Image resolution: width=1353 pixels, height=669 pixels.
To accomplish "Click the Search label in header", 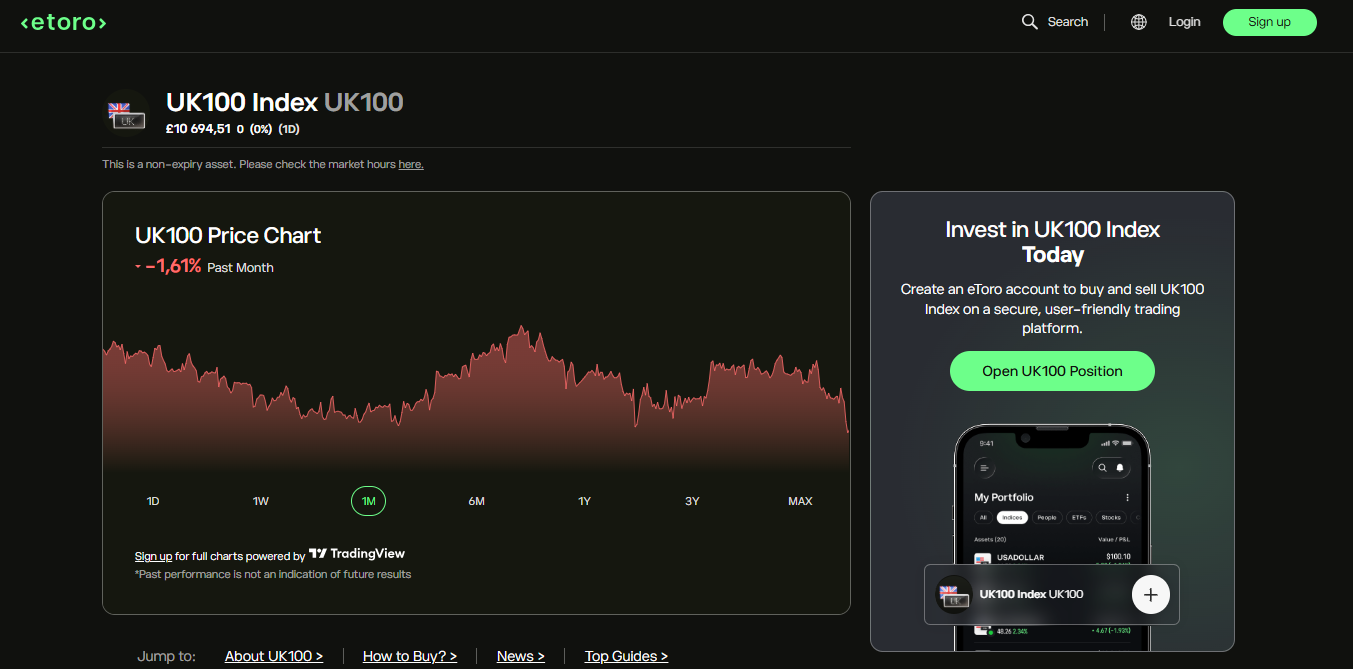I will tap(1067, 22).
